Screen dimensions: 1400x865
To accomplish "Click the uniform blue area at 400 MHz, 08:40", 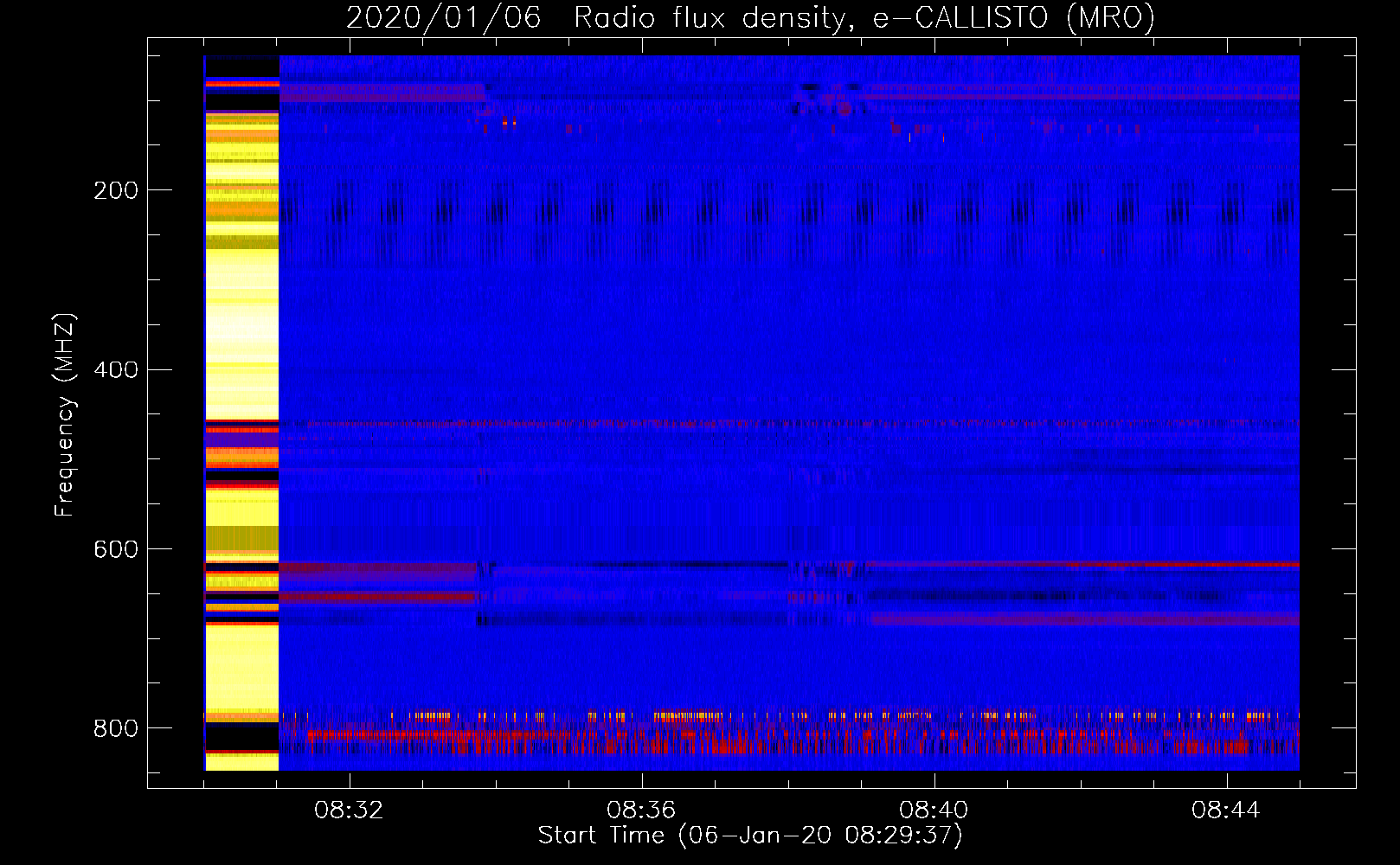I will [x=934, y=346].
